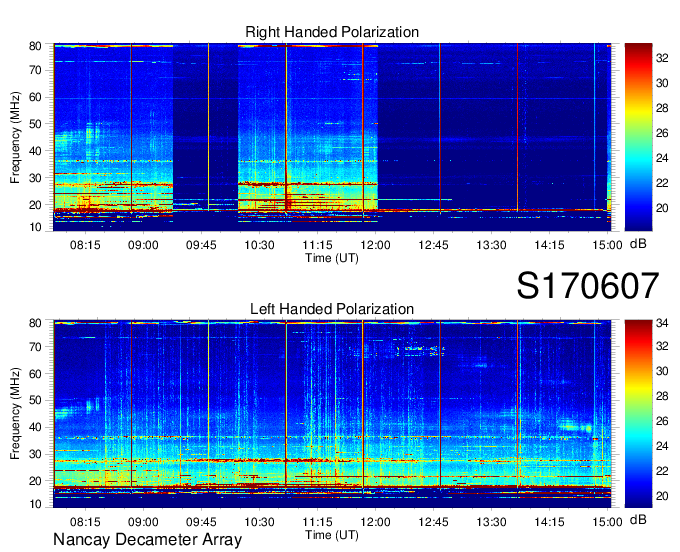Click the 80 MHz tick of Right Handed plot
Image resolution: width=680 pixels, height=552 pixels.
pos(35,46)
